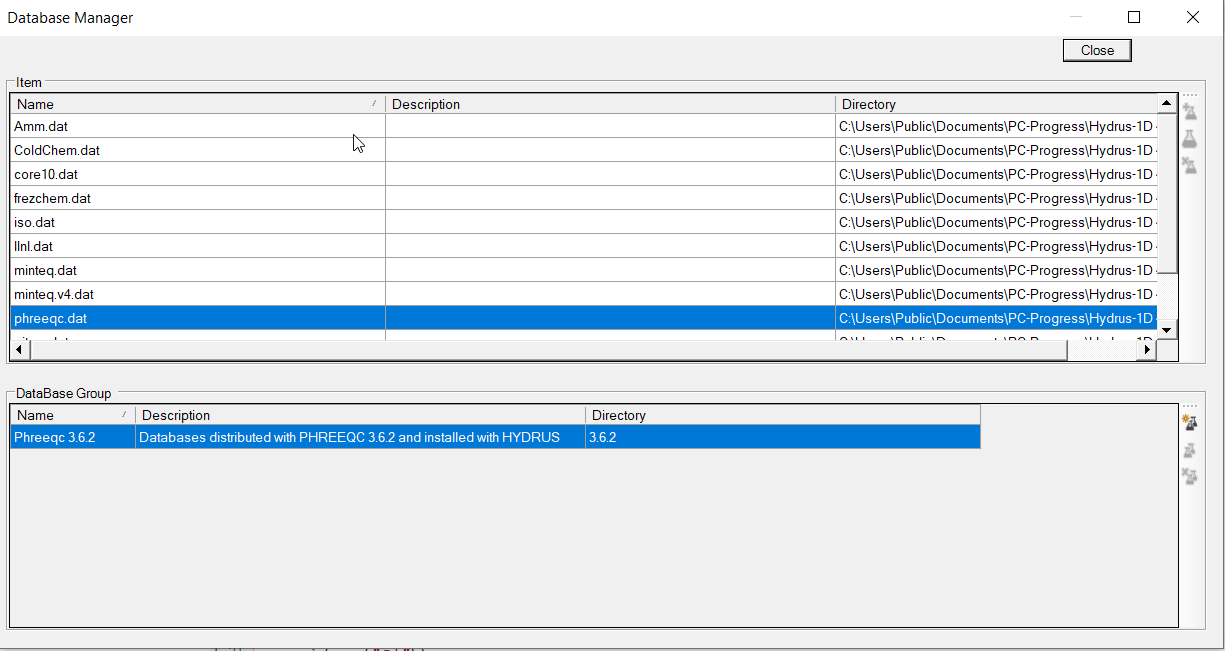
Task: Click the edit database group icon
Action: 1189,451
